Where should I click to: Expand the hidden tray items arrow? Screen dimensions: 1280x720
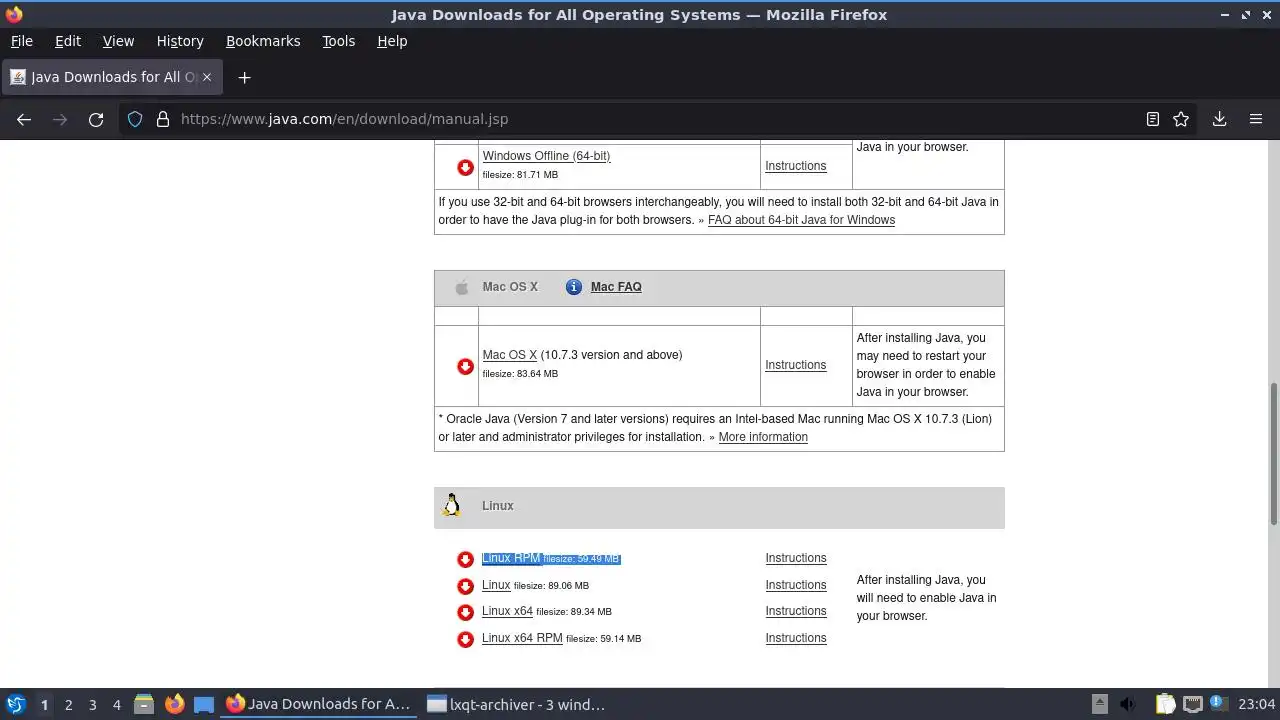(x=1099, y=704)
